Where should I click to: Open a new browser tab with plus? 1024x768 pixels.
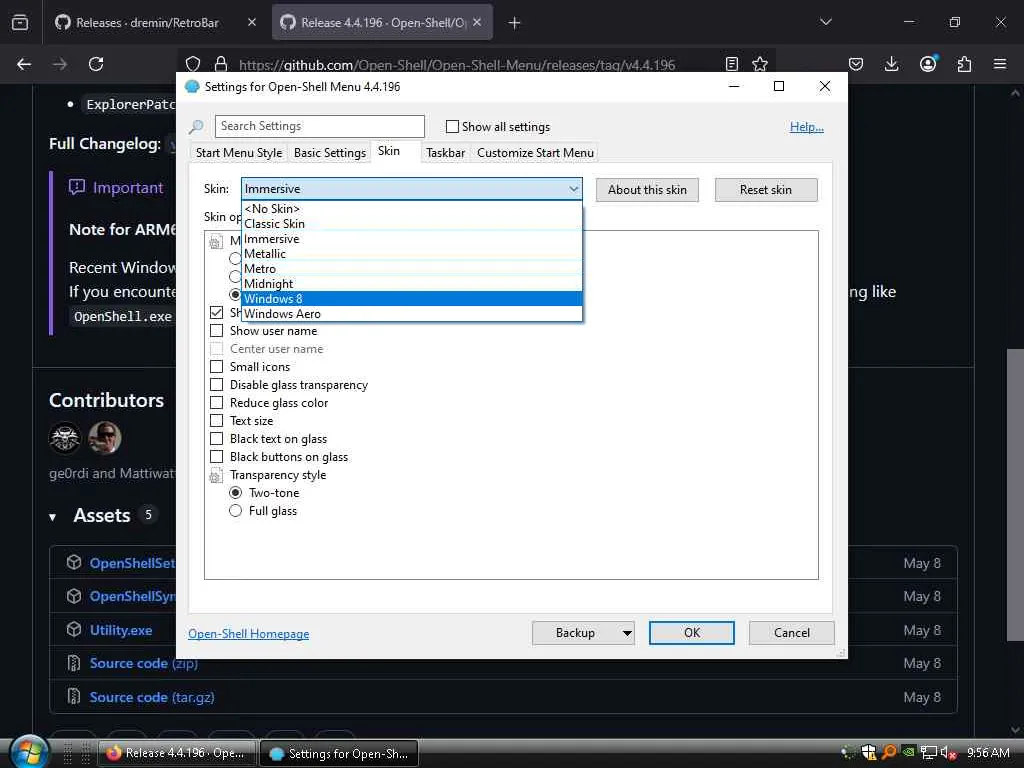(515, 23)
